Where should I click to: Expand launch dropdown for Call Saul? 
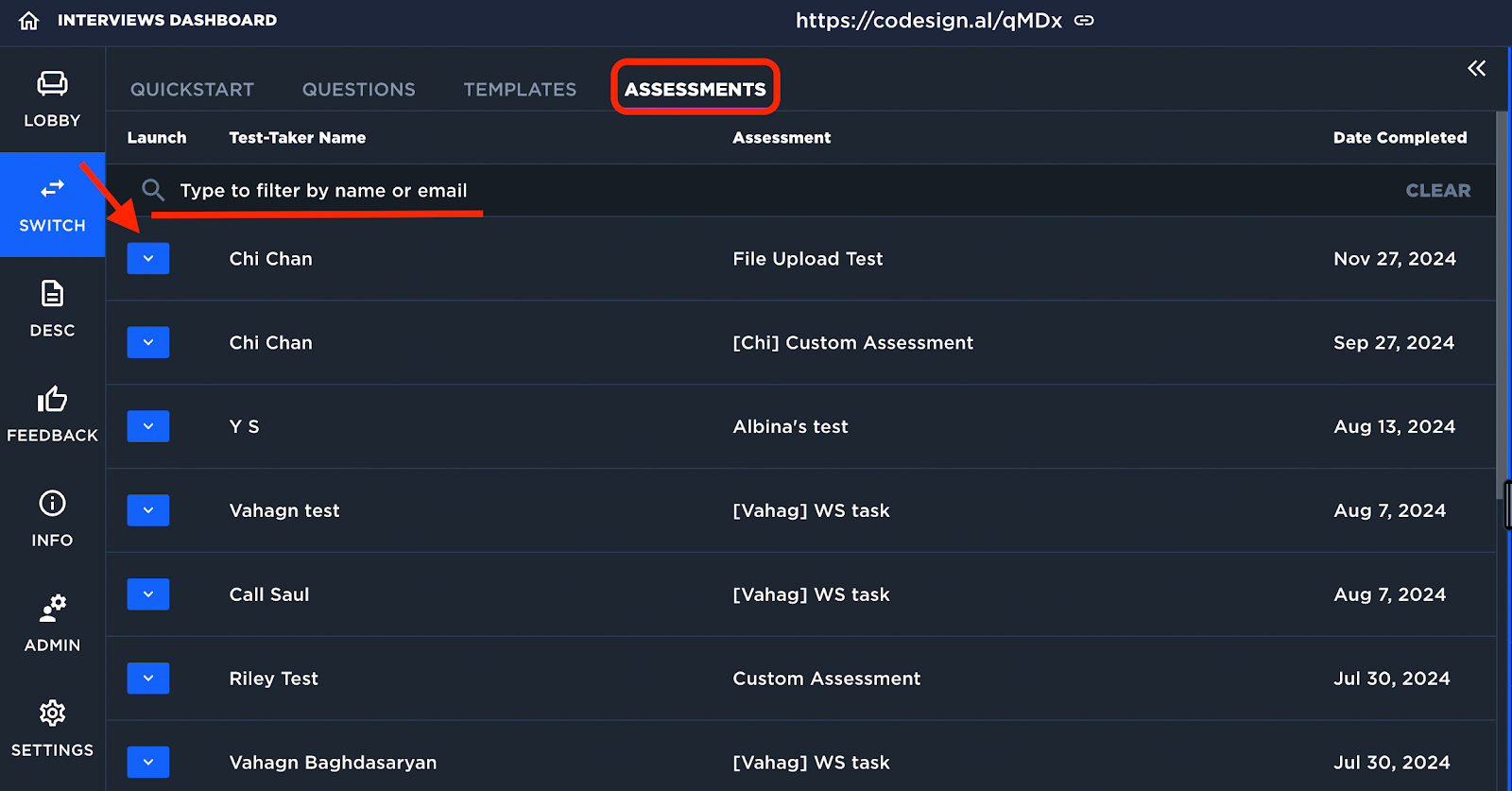pos(148,594)
